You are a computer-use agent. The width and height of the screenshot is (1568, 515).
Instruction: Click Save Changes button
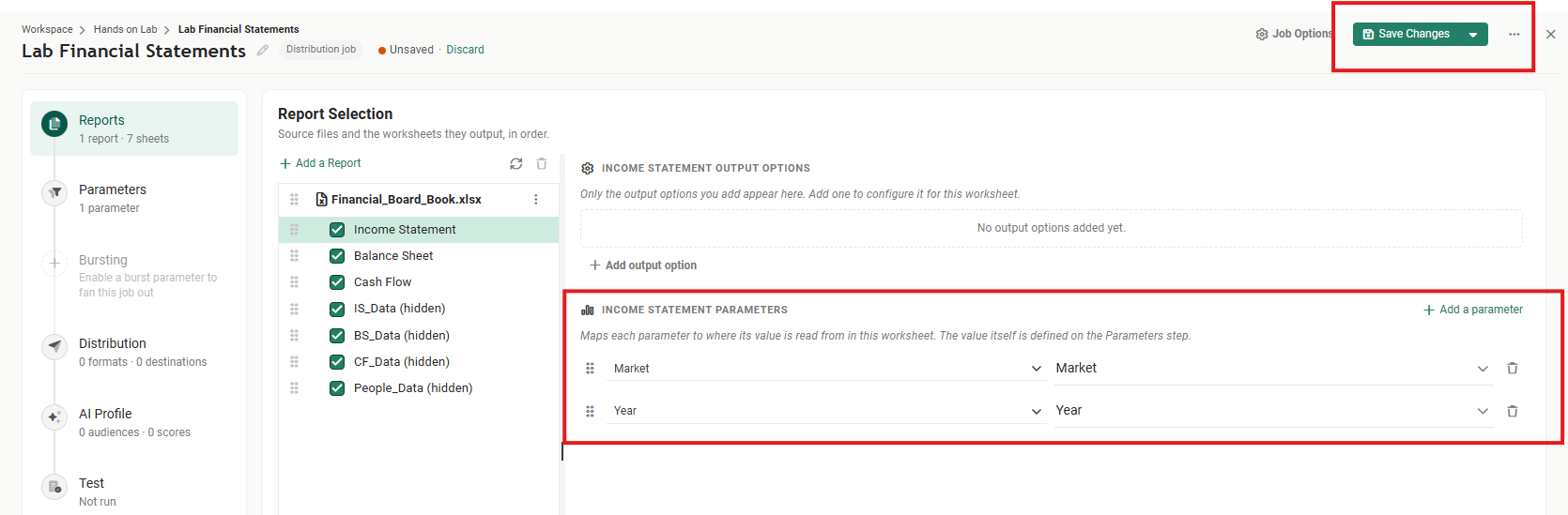point(1407,35)
